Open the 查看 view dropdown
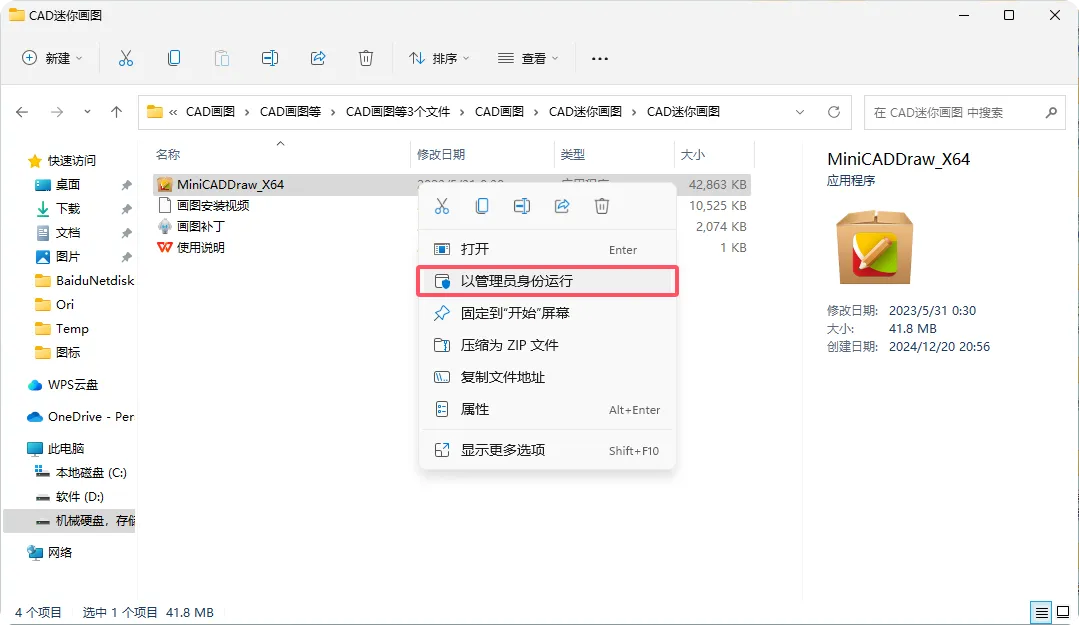Screen dimensions: 1079x625 [528, 59]
